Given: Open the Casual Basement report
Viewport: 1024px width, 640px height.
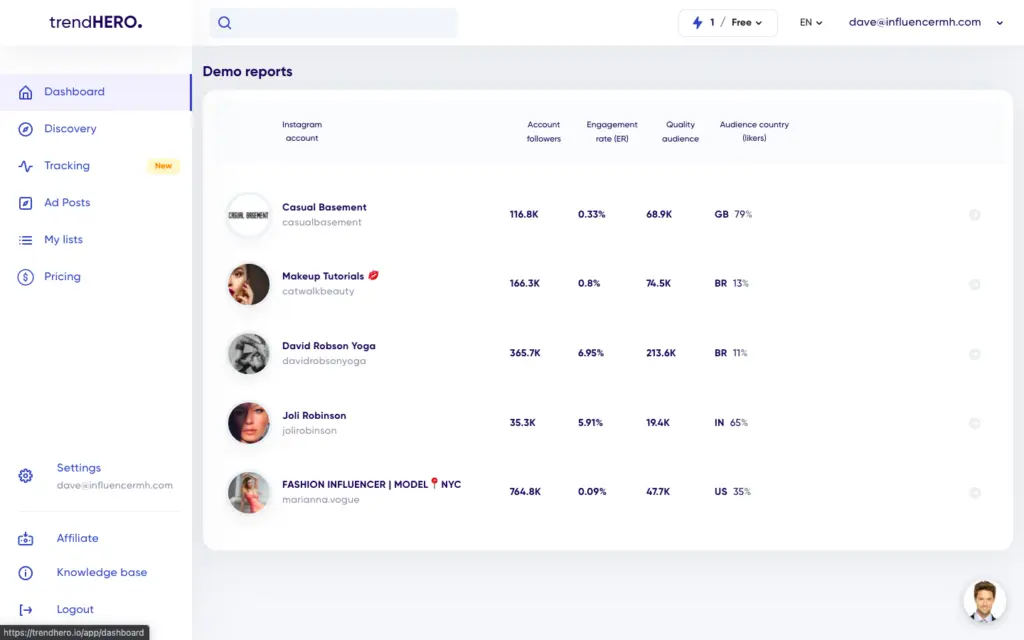Looking at the screenshot, I should tap(324, 208).
